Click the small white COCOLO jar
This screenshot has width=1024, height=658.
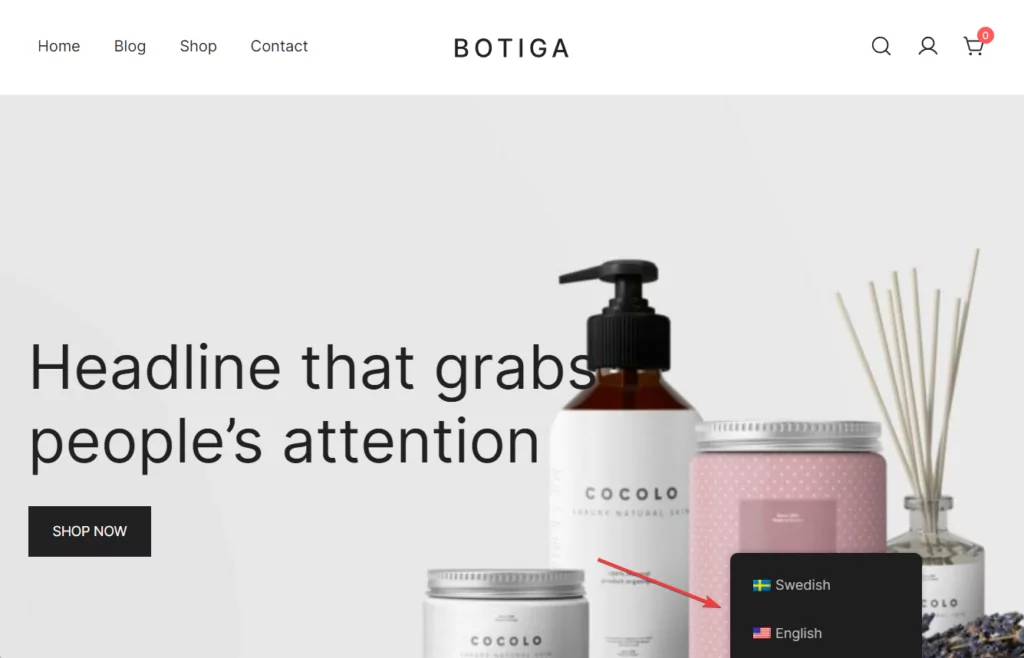tap(506, 614)
